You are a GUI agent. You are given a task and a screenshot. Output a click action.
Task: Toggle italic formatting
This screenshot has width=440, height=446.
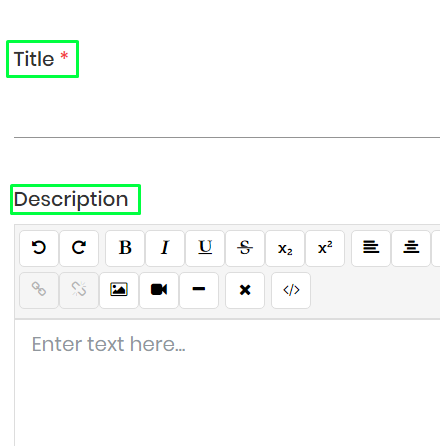point(165,248)
